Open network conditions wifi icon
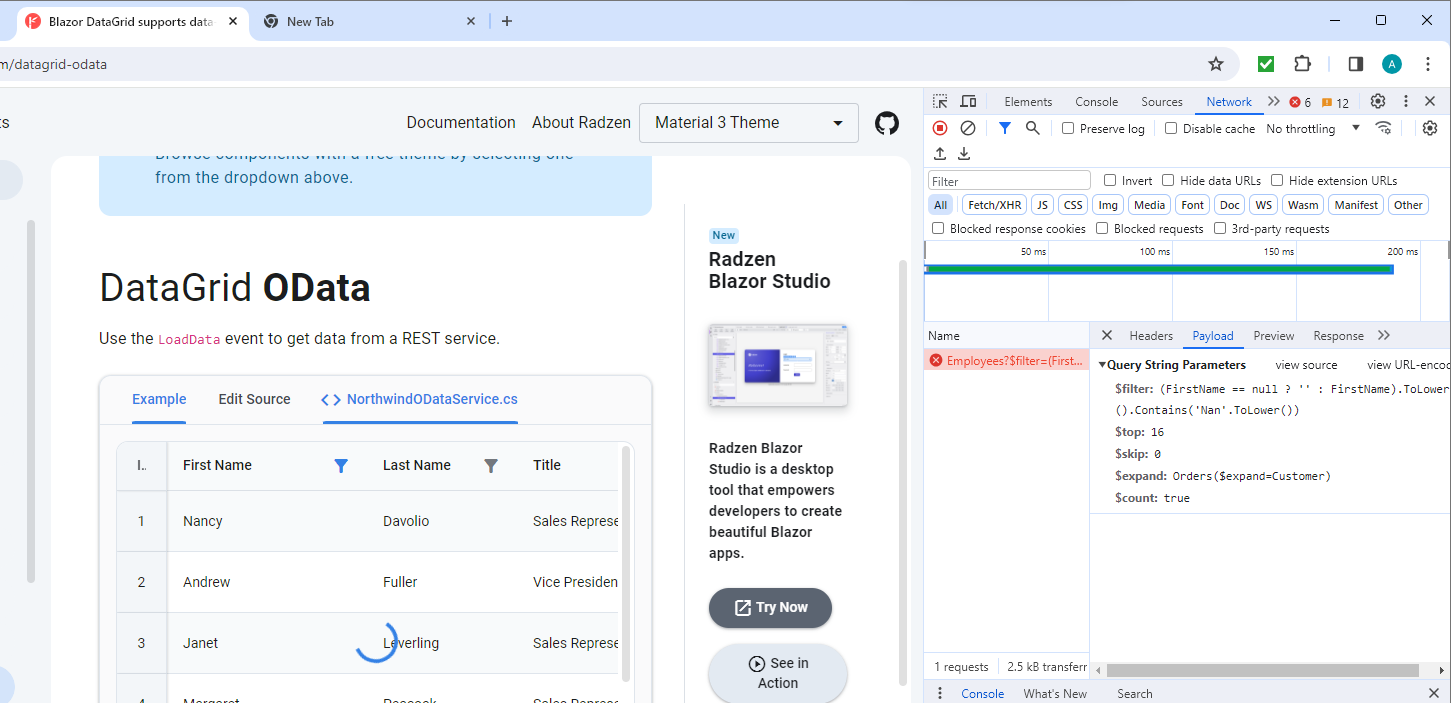Viewport: 1451px width, 703px height. point(1384,128)
